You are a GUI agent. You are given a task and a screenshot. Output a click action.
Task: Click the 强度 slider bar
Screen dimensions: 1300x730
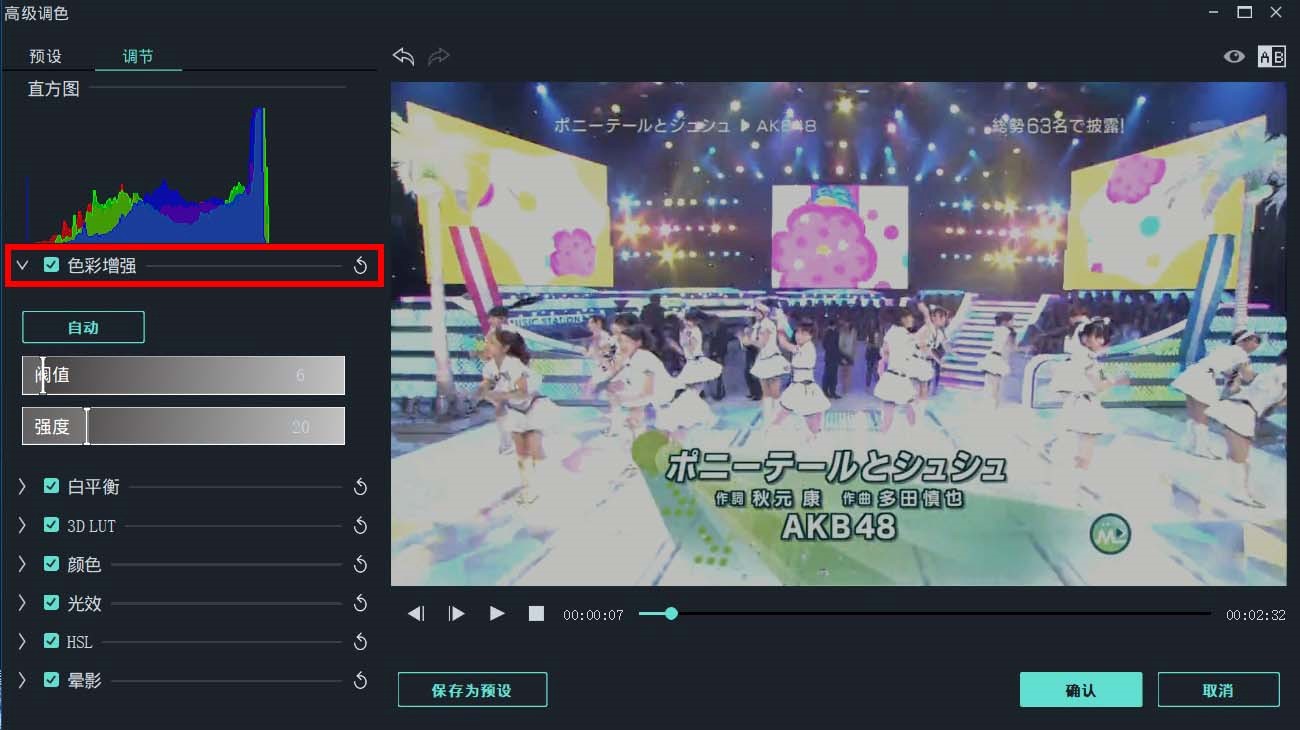[184, 426]
